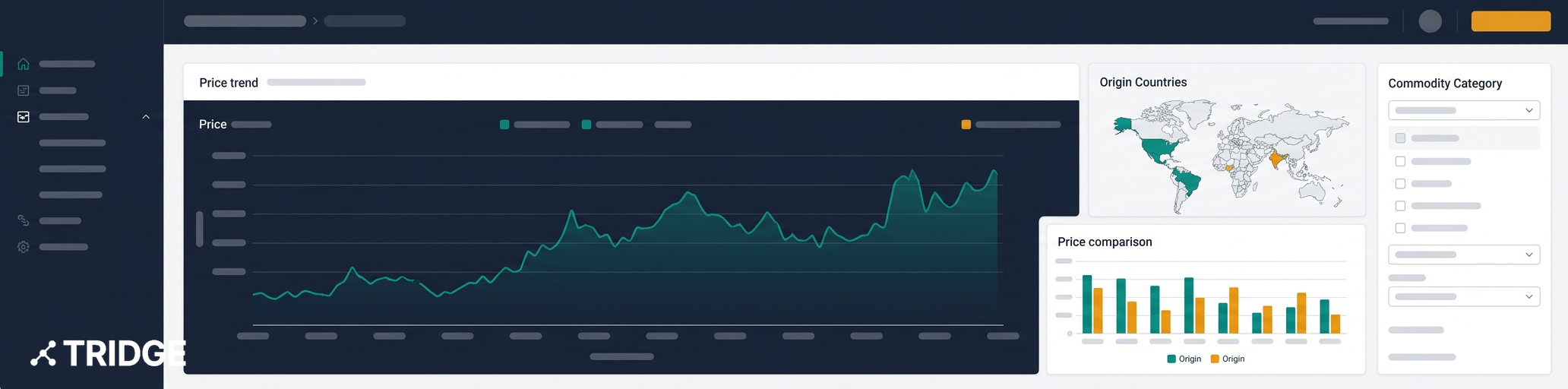Tick the third checkbox in category list

(x=1400, y=184)
